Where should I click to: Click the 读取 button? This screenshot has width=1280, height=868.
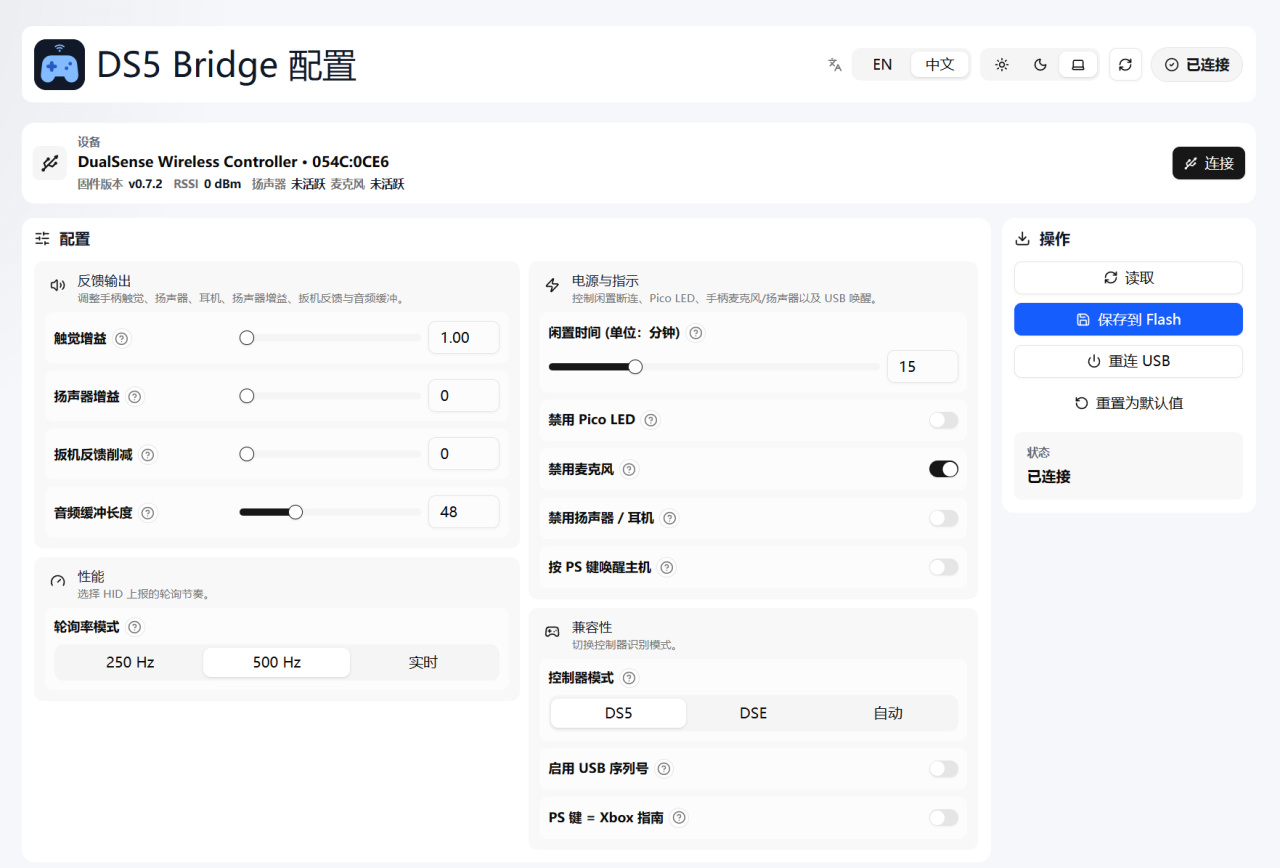(1128, 278)
